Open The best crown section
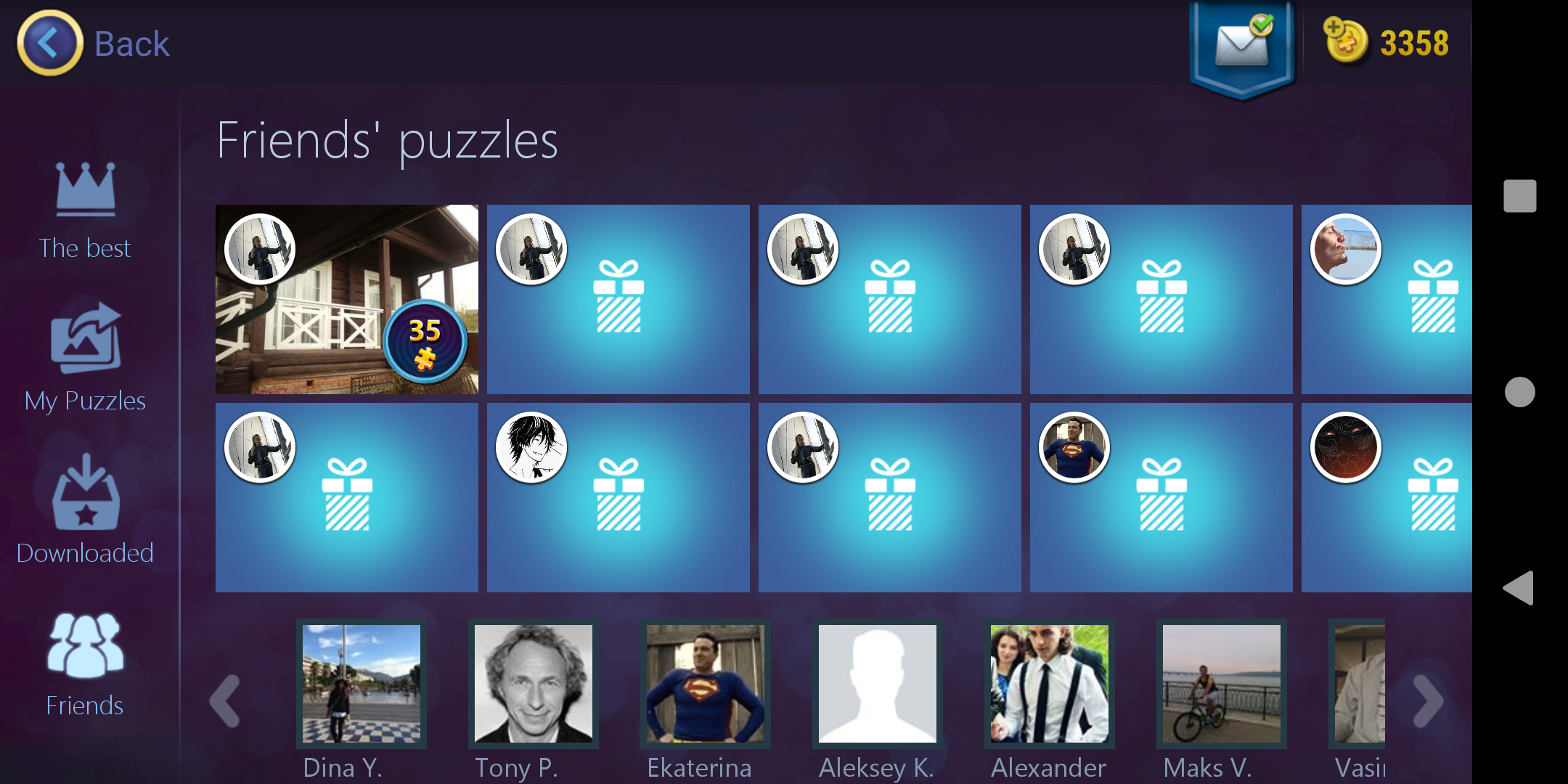The width and height of the screenshot is (1568, 784). point(85,211)
